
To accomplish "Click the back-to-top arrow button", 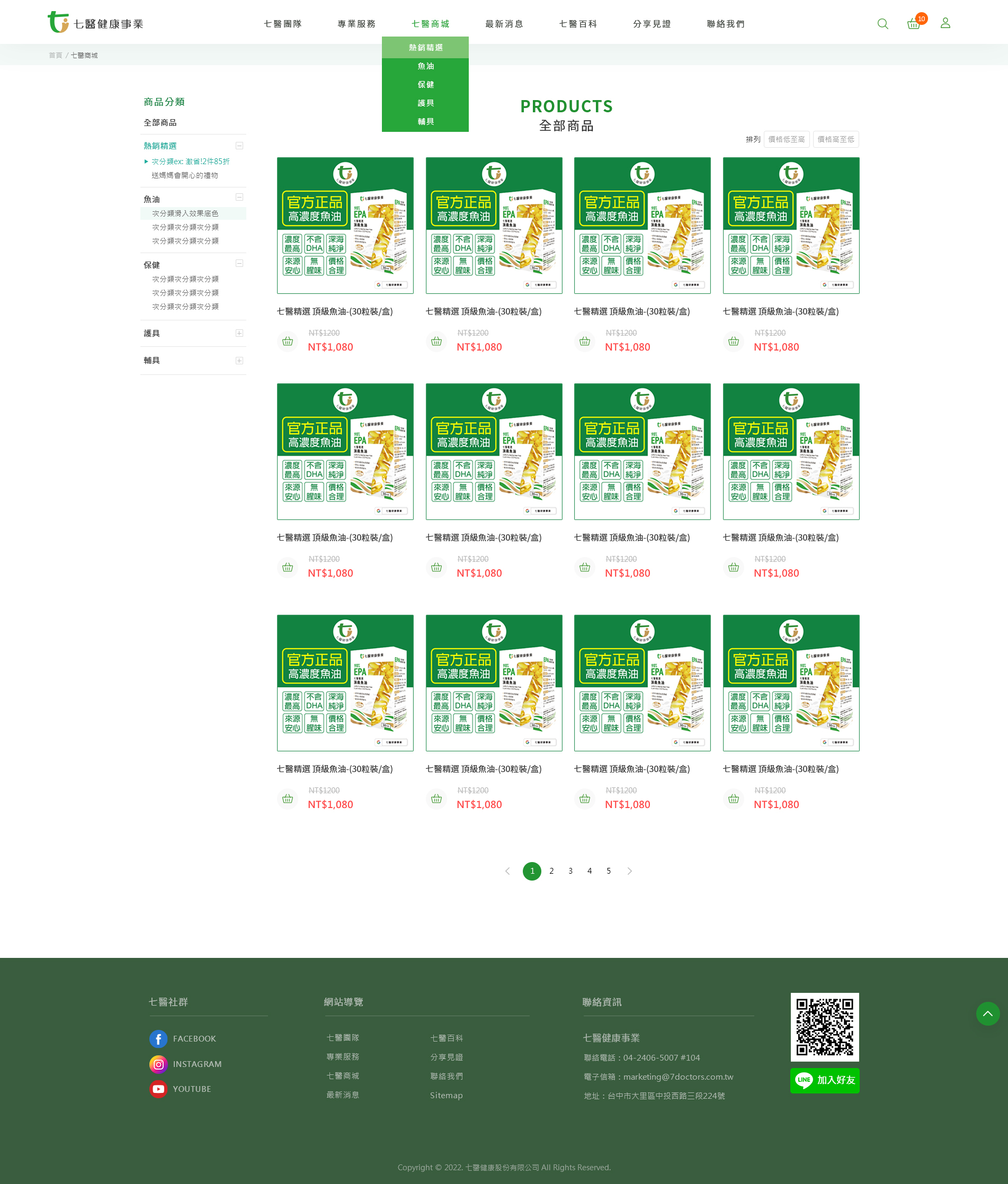I will 987,1014.
